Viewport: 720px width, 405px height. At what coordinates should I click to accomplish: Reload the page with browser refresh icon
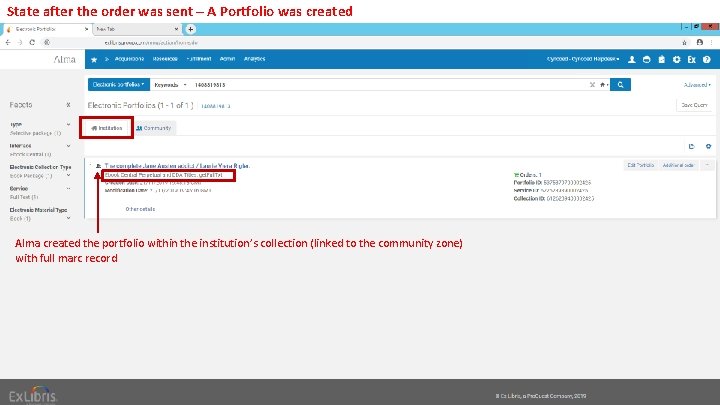[x=32, y=42]
